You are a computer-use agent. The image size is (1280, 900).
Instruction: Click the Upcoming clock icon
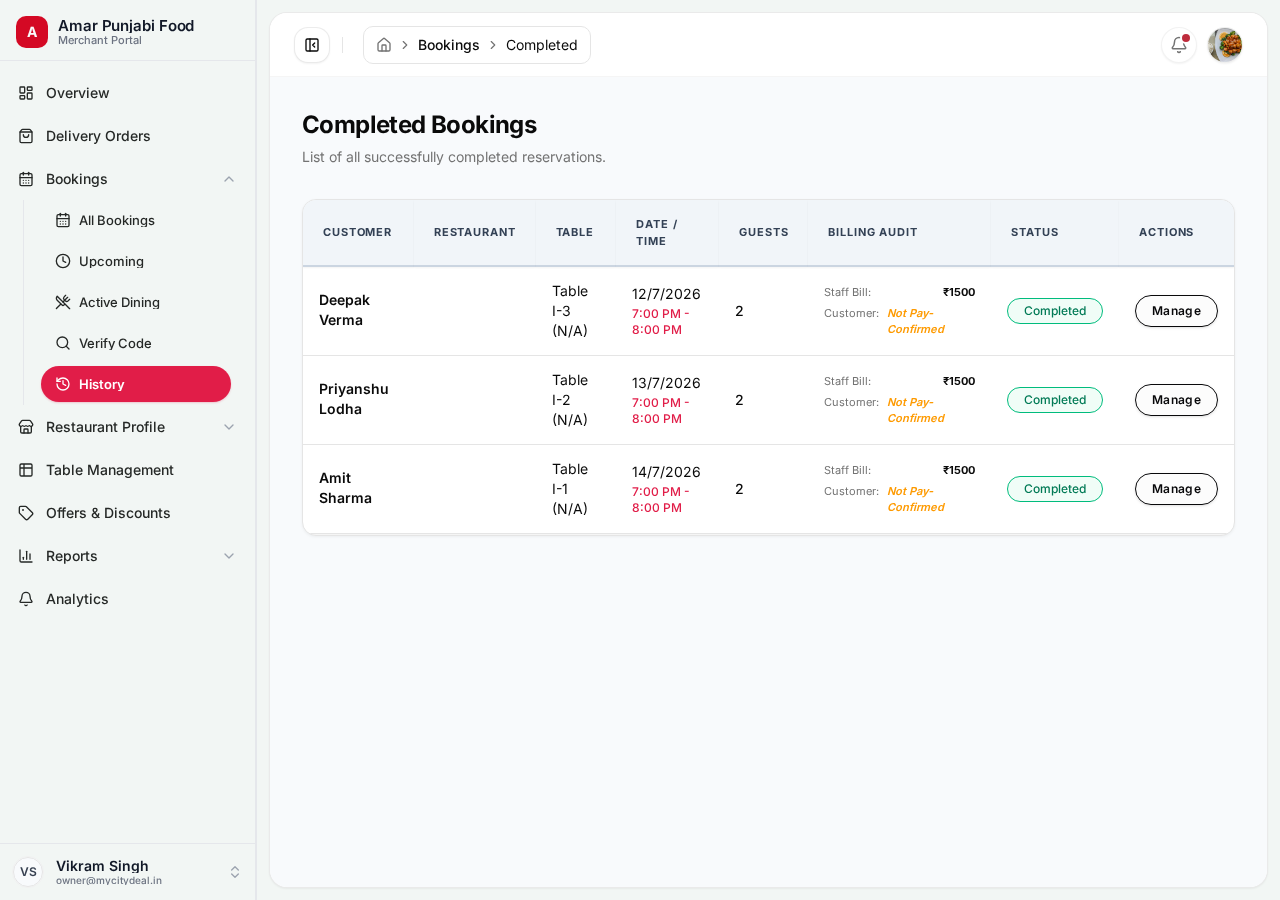point(63,261)
